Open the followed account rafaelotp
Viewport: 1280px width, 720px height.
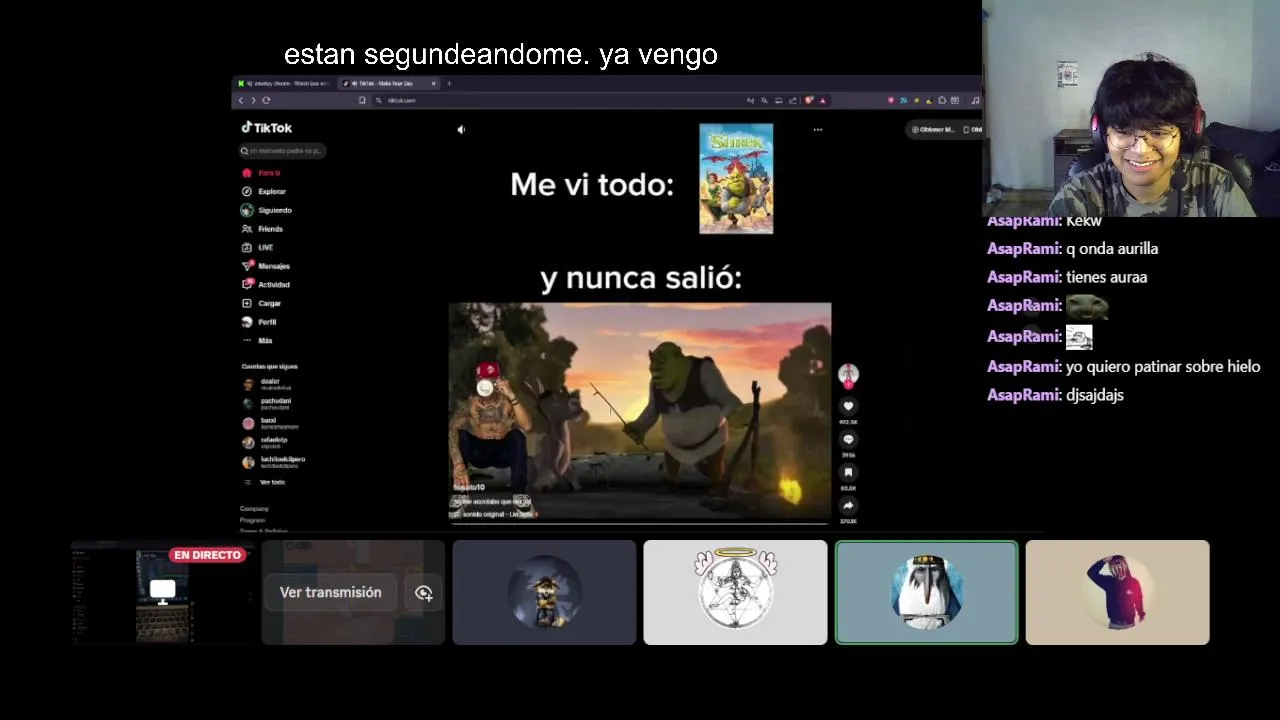pyautogui.click(x=266, y=441)
